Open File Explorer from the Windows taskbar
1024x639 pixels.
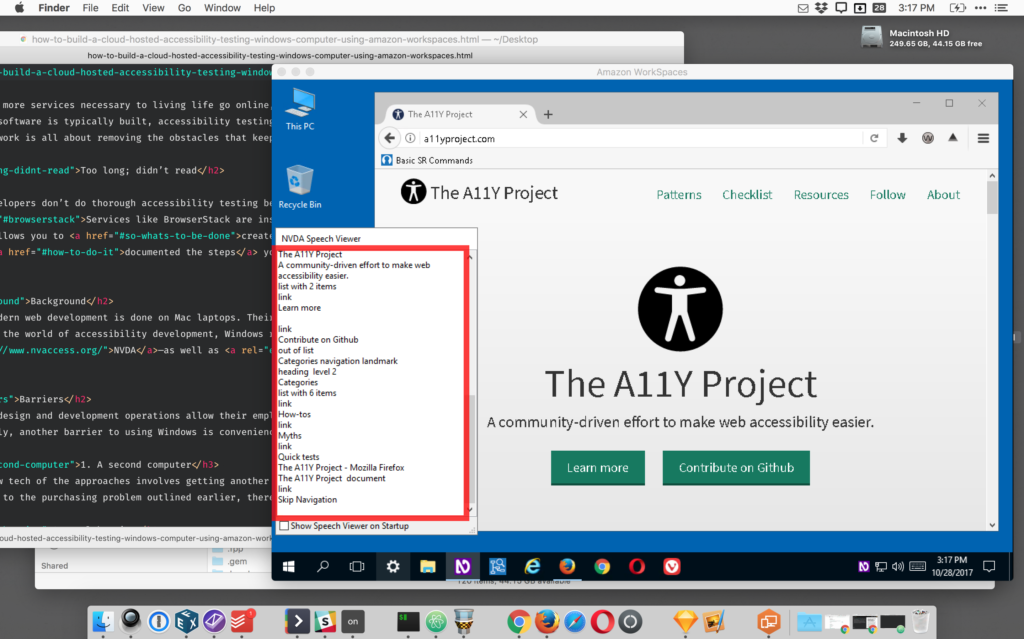pyautogui.click(x=428, y=566)
